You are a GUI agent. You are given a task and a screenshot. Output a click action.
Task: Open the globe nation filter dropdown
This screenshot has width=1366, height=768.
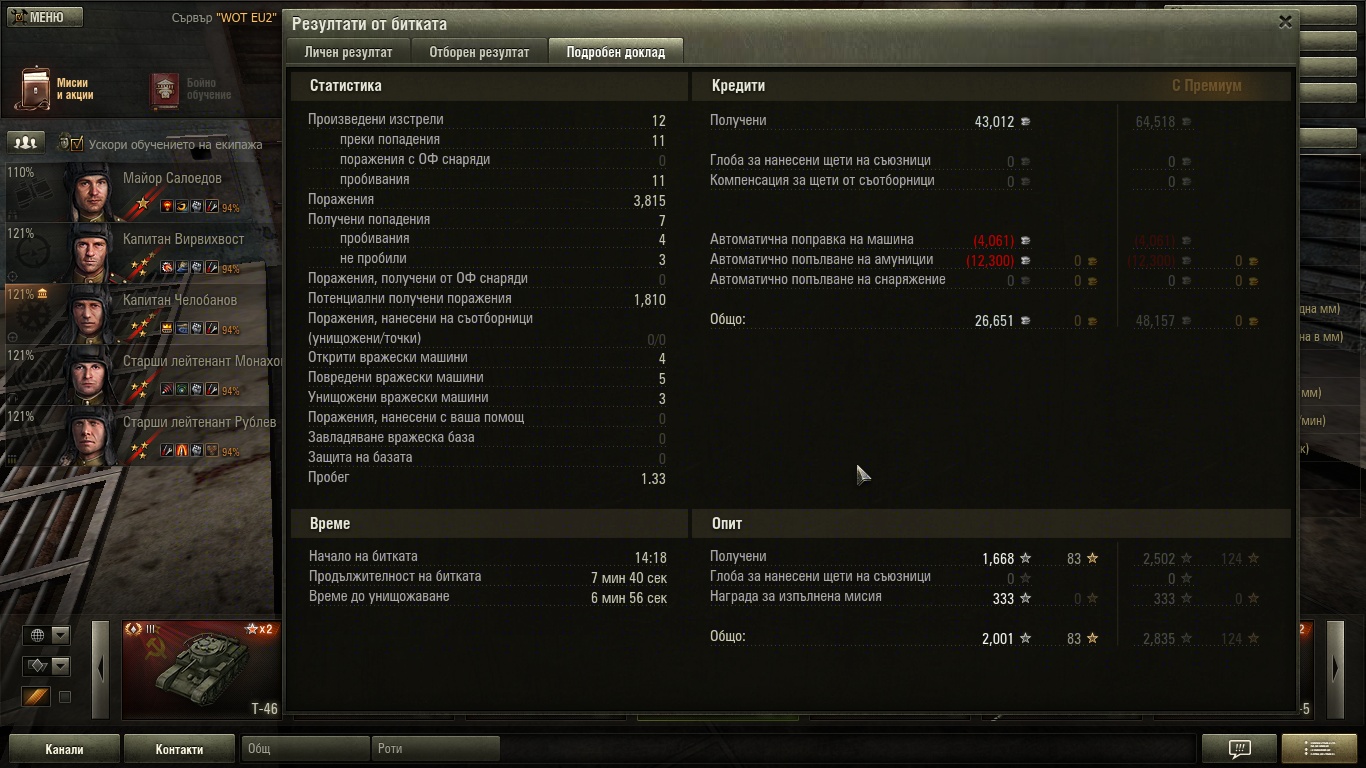click(47, 635)
